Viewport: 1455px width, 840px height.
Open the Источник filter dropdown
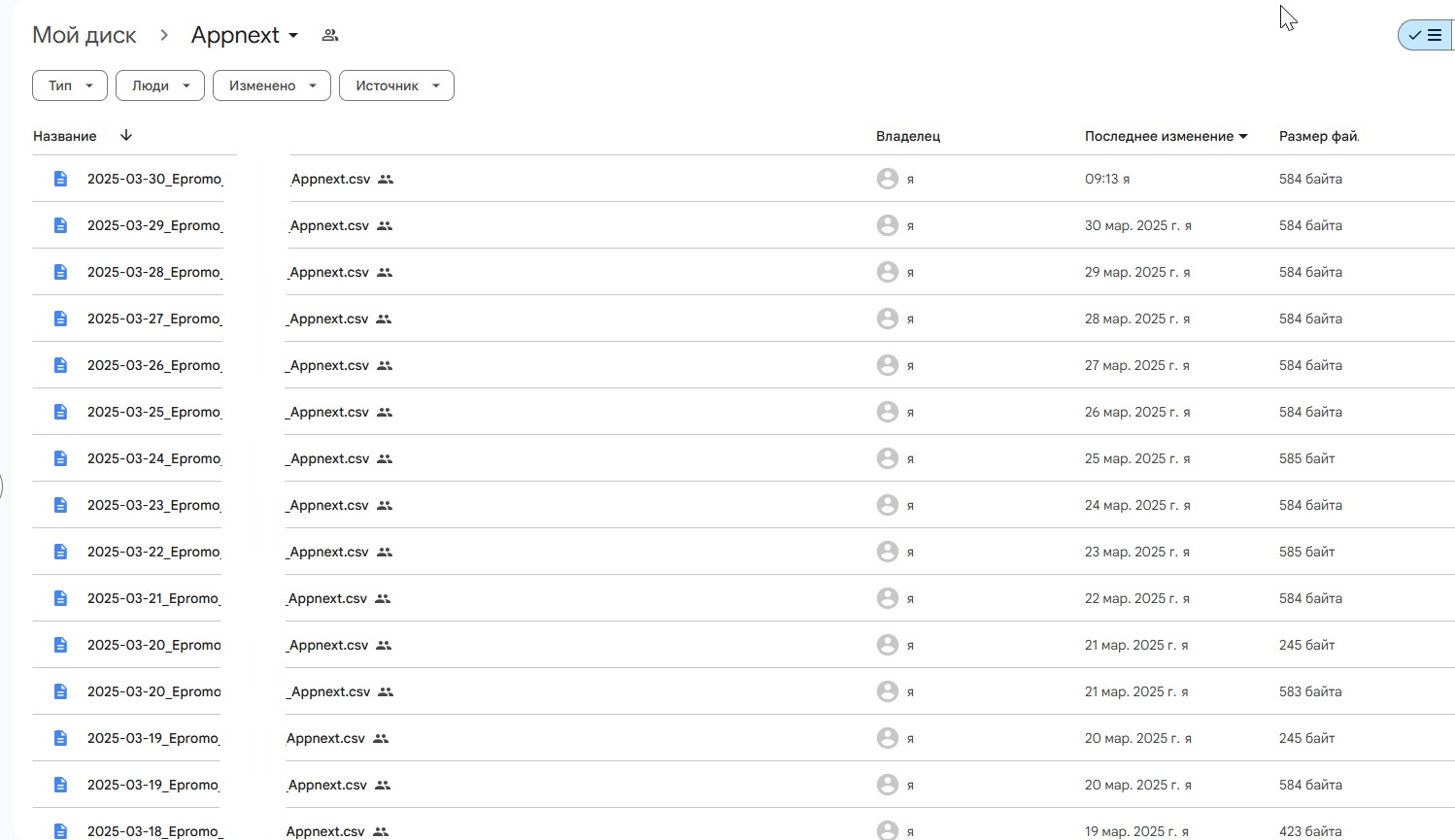tap(396, 85)
